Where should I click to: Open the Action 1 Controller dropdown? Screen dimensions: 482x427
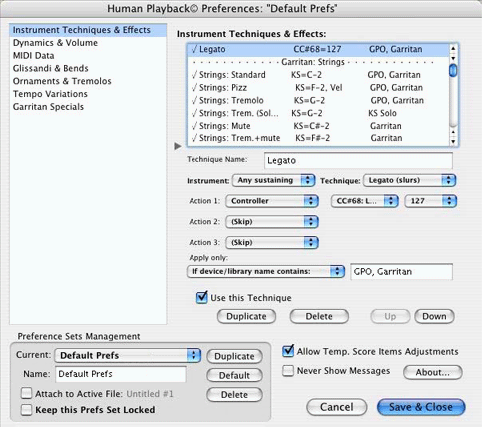[x=272, y=201]
